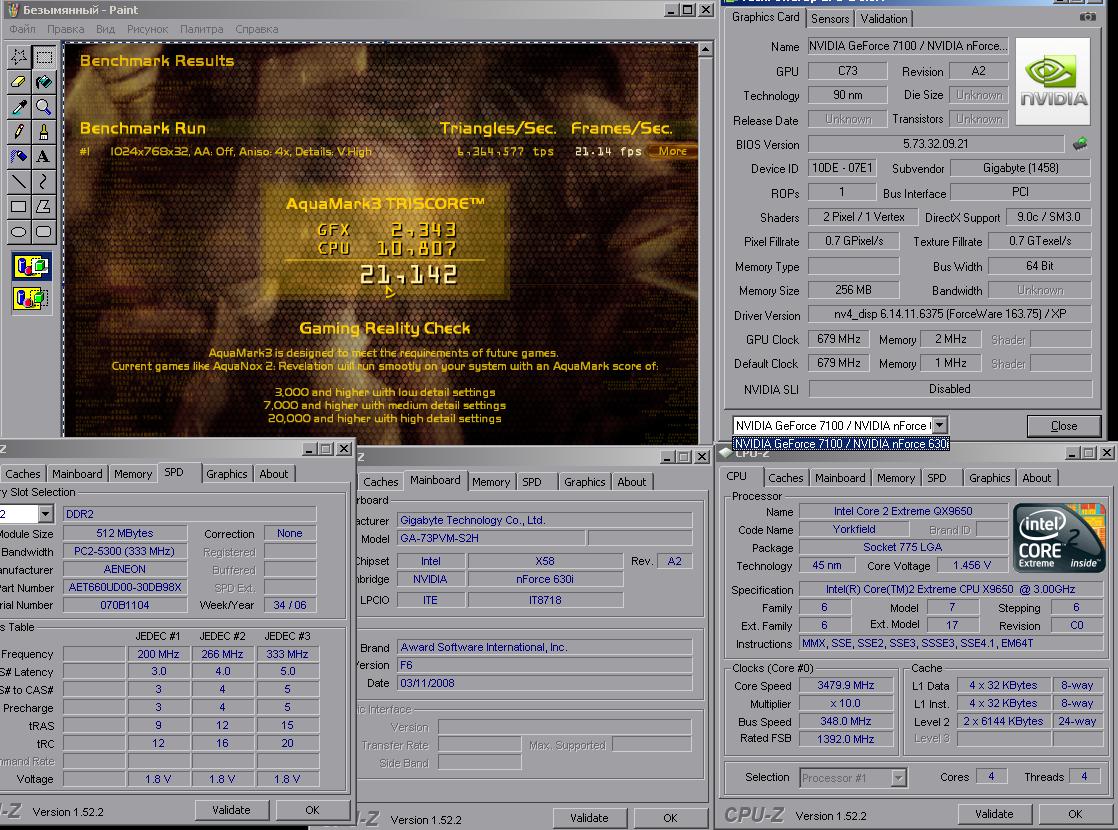
Task: Choose the Ellipse shape tool
Action: tap(19, 232)
